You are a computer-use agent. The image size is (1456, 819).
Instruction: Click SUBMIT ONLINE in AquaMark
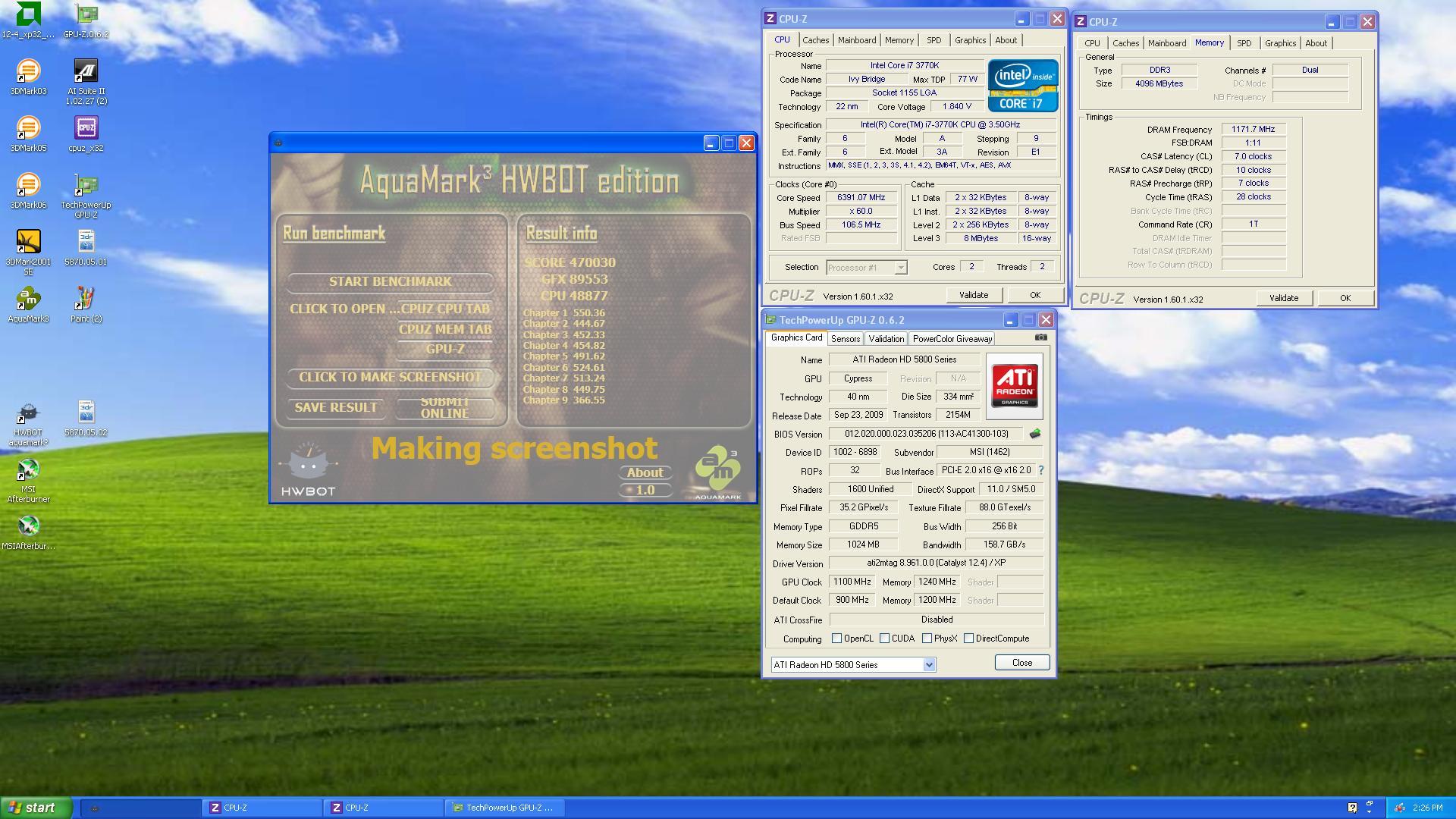pyautogui.click(x=444, y=407)
